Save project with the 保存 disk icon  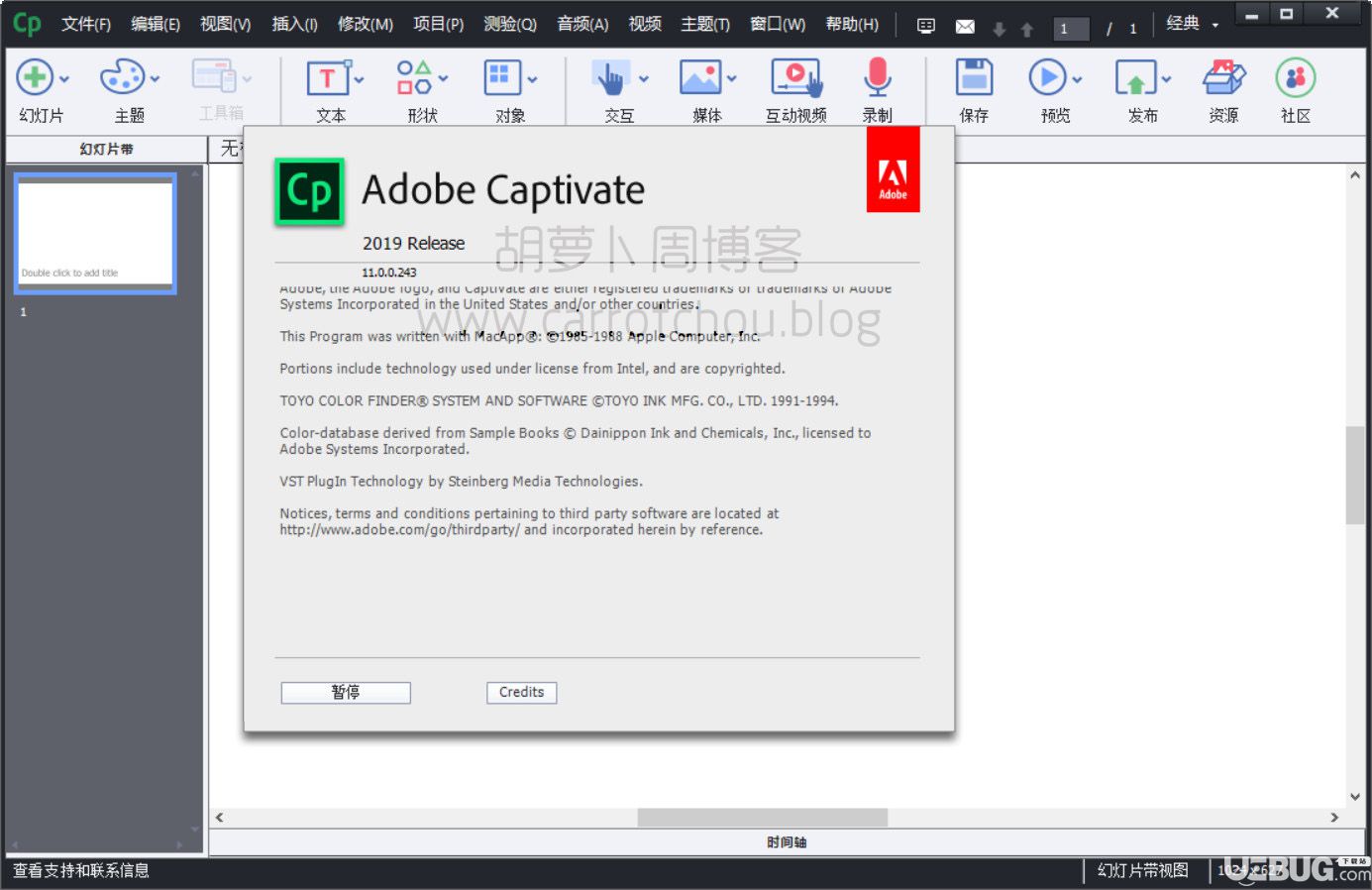(974, 77)
